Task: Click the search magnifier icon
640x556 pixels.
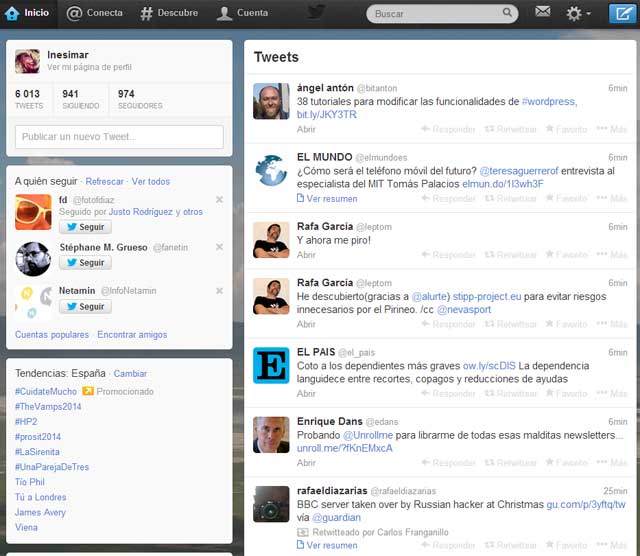Action: 507,13
